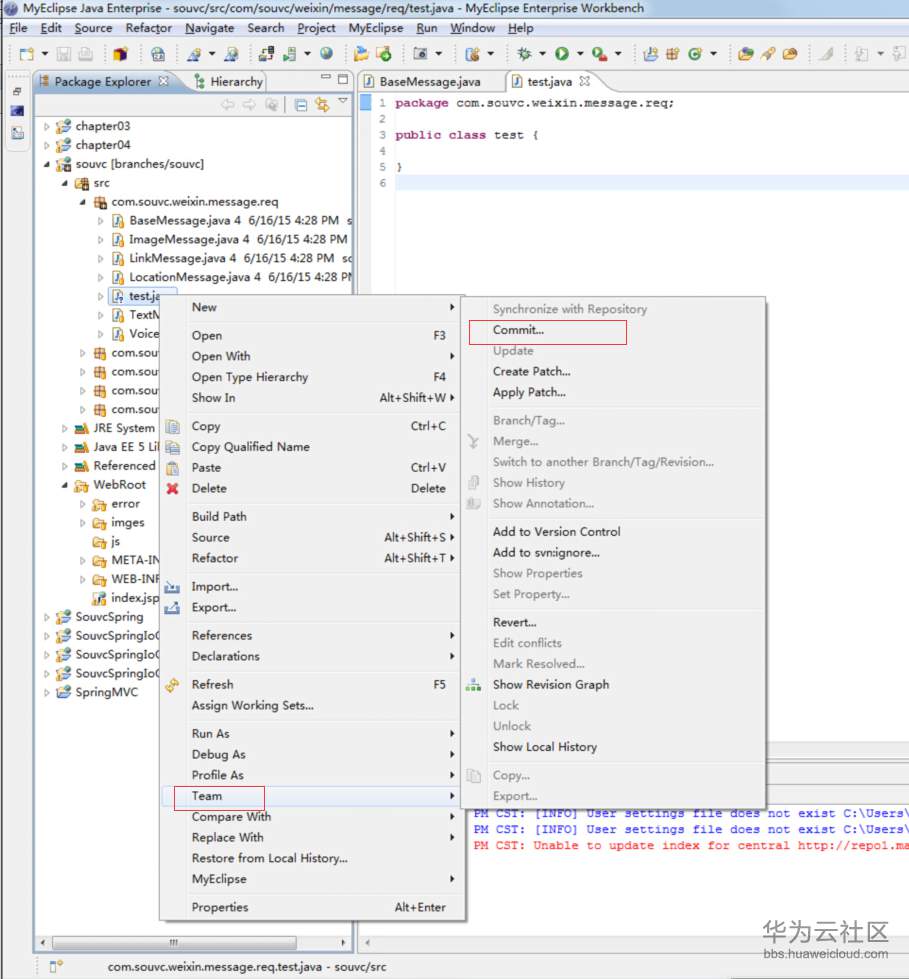Screen dimensions: 909x979
Task: Close the test.java editor tab
Action: (586, 81)
